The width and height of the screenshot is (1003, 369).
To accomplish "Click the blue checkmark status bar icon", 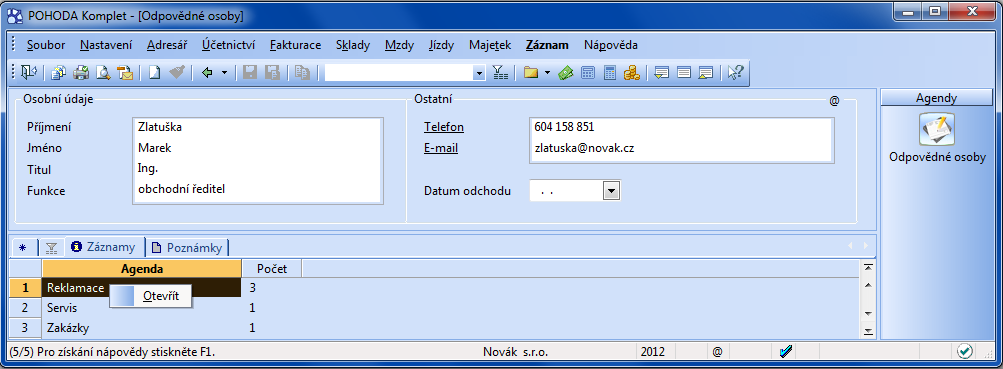I will pyautogui.click(x=786, y=351).
